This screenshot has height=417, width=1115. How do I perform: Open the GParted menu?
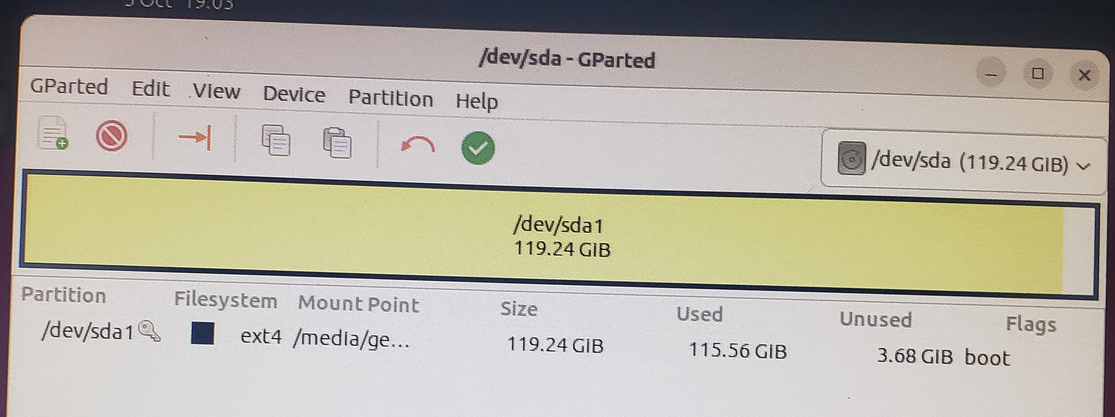pos(69,87)
